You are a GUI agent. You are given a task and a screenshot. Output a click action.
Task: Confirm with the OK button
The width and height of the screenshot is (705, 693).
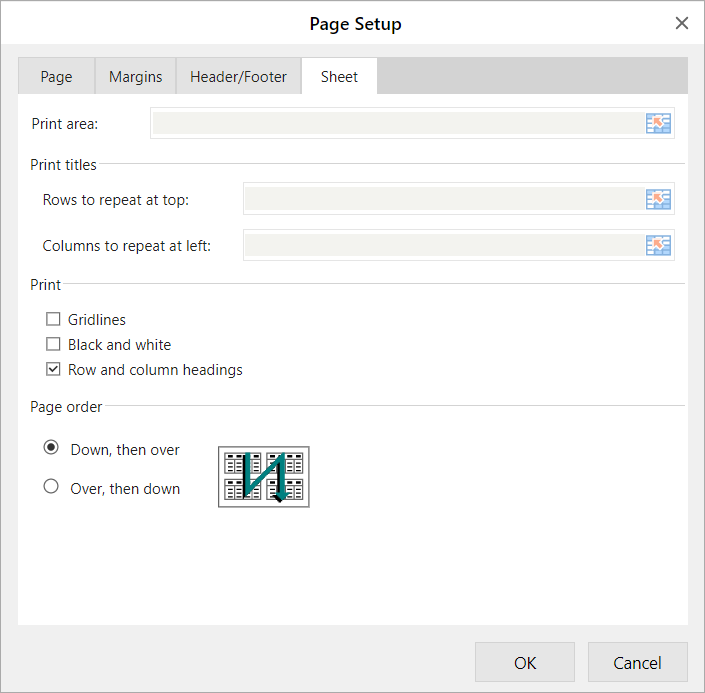525,662
